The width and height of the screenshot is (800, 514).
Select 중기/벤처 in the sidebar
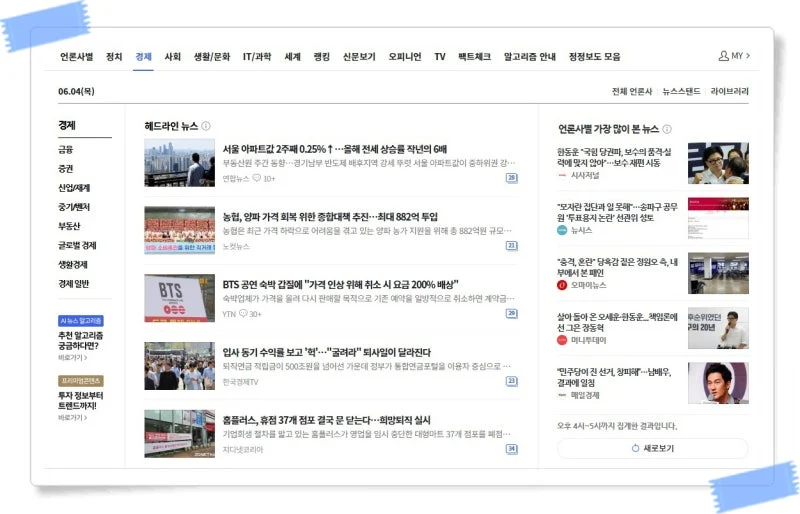(x=74, y=207)
